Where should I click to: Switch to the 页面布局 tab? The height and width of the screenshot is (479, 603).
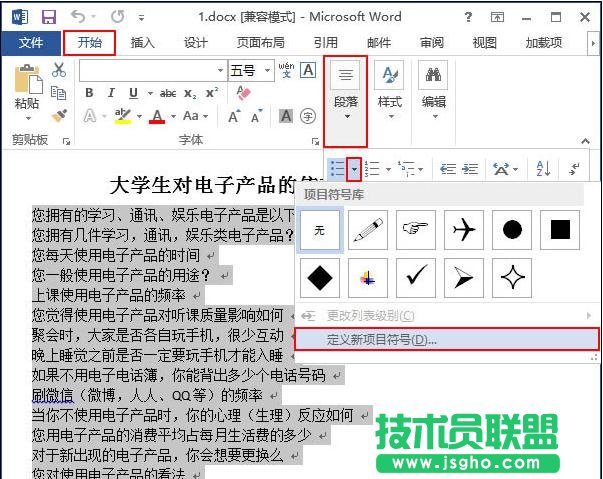tap(260, 42)
